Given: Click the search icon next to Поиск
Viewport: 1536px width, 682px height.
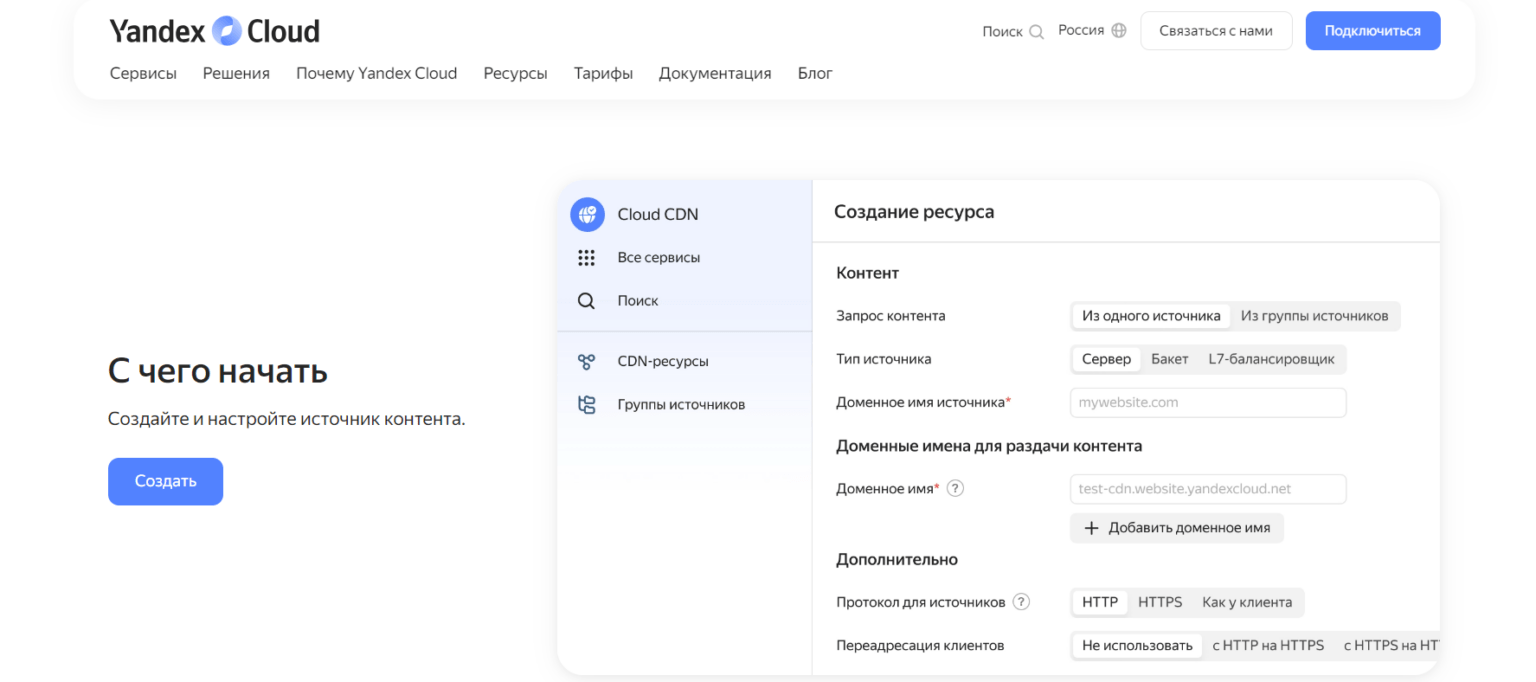Looking at the screenshot, I should point(1038,31).
